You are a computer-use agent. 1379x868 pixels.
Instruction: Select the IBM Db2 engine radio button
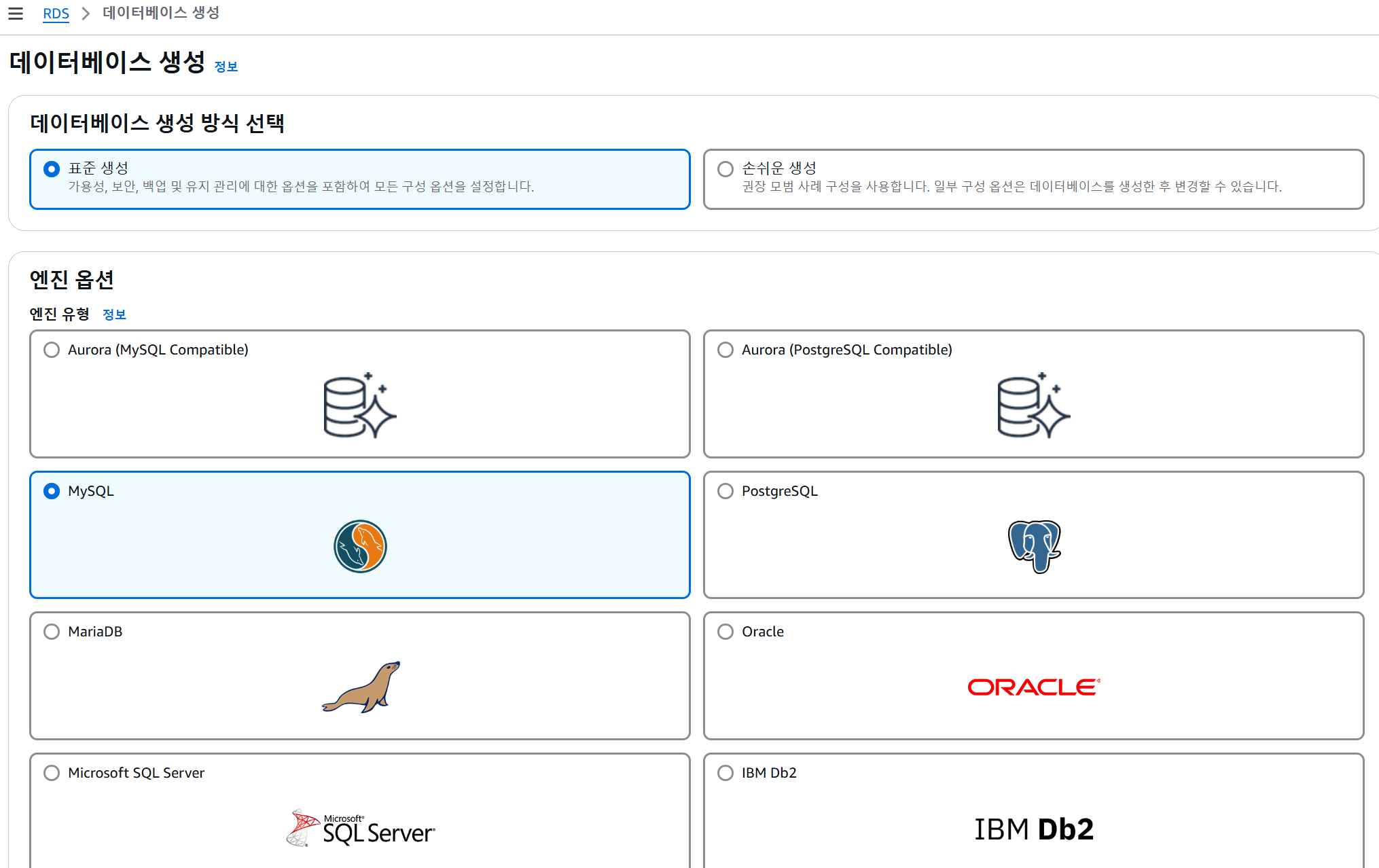point(726,773)
